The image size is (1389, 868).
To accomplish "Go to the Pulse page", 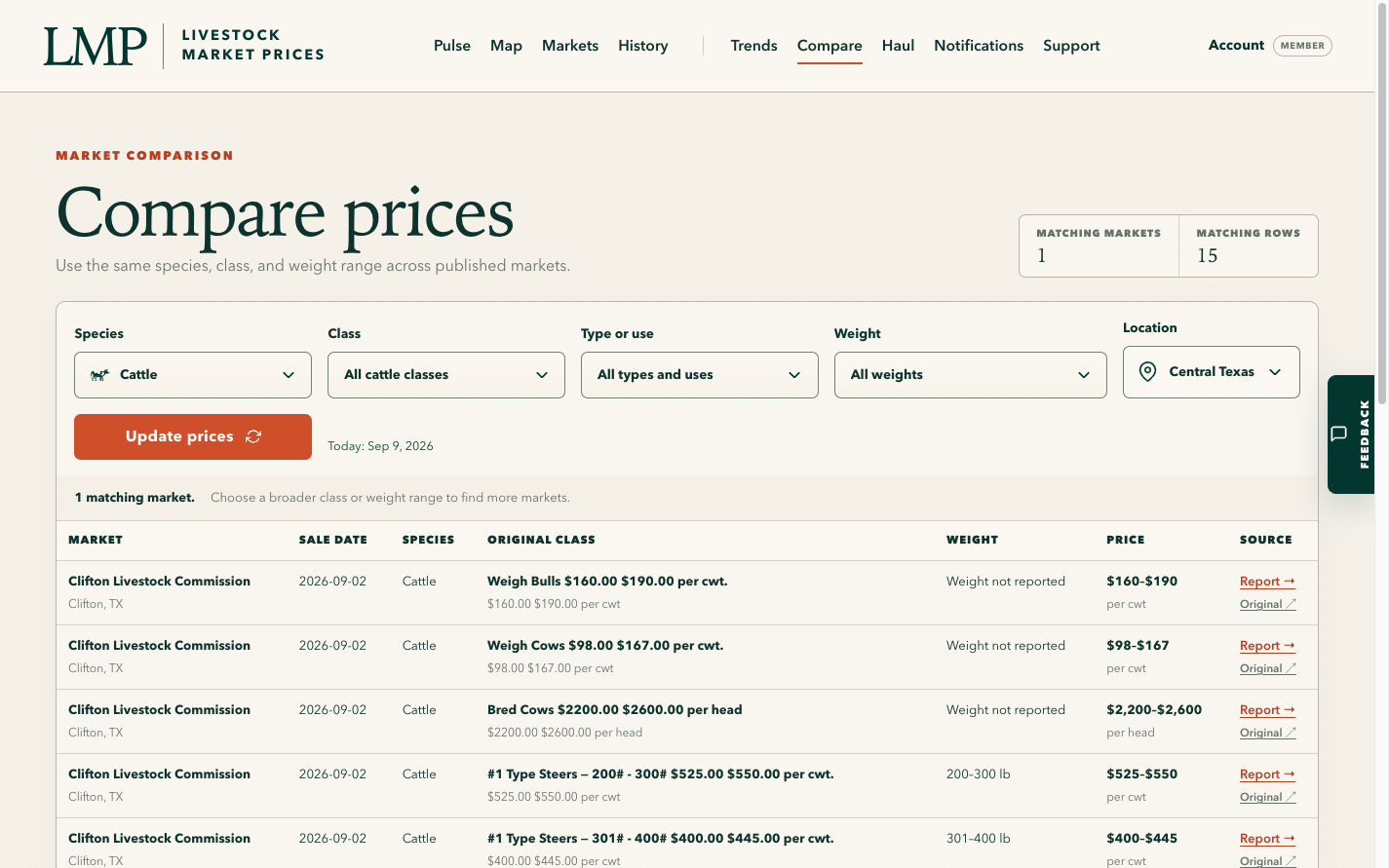I will (x=452, y=46).
